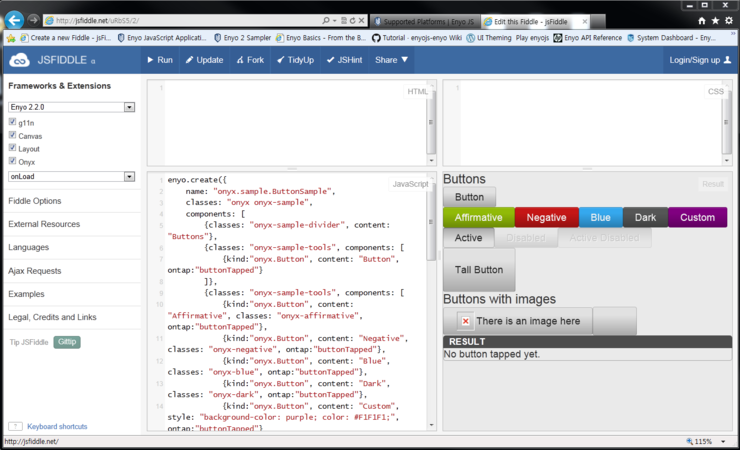Open the Keyboard shortcuts link
The height and width of the screenshot is (450, 740).
[x=57, y=426]
